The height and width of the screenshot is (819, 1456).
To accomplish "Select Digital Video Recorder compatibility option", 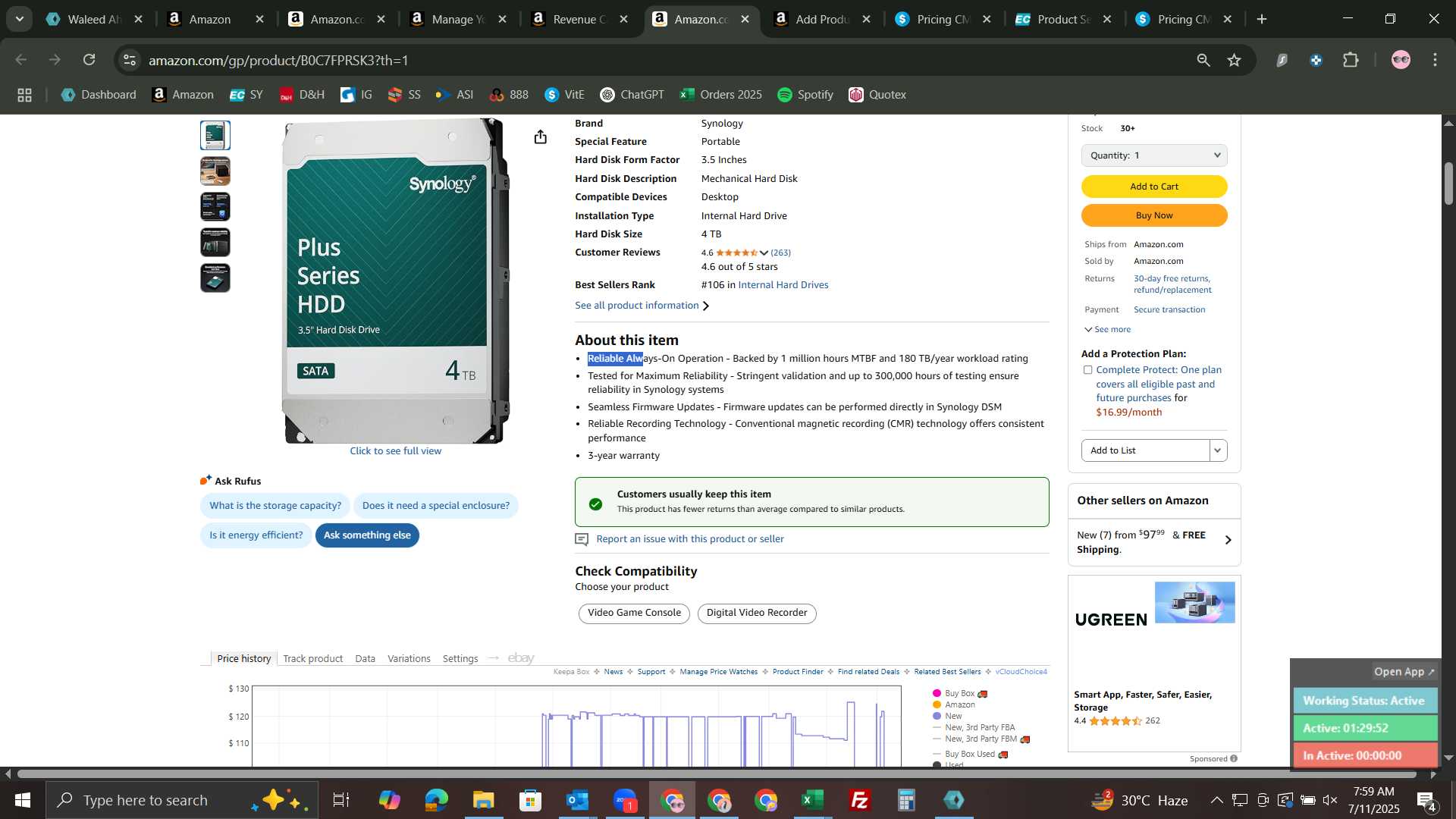I will coord(756,613).
